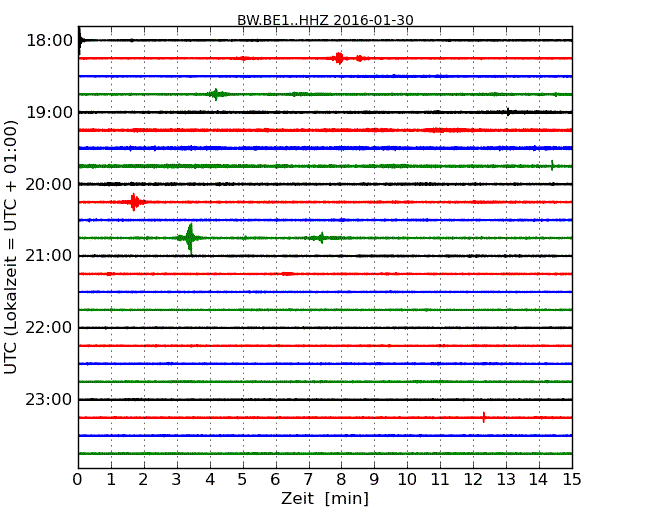The height and width of the screenshot is (520, 650).
Task: Click the red spike near minute 12.3 at 23:15
Action: coord(484,417)
